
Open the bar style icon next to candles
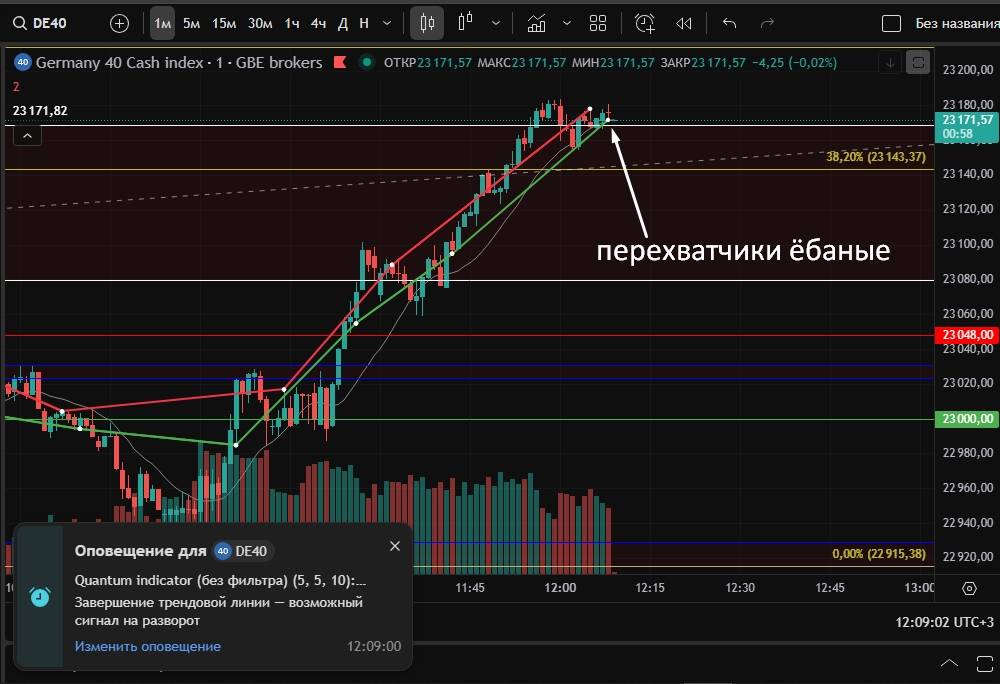(x=465, y=23)
